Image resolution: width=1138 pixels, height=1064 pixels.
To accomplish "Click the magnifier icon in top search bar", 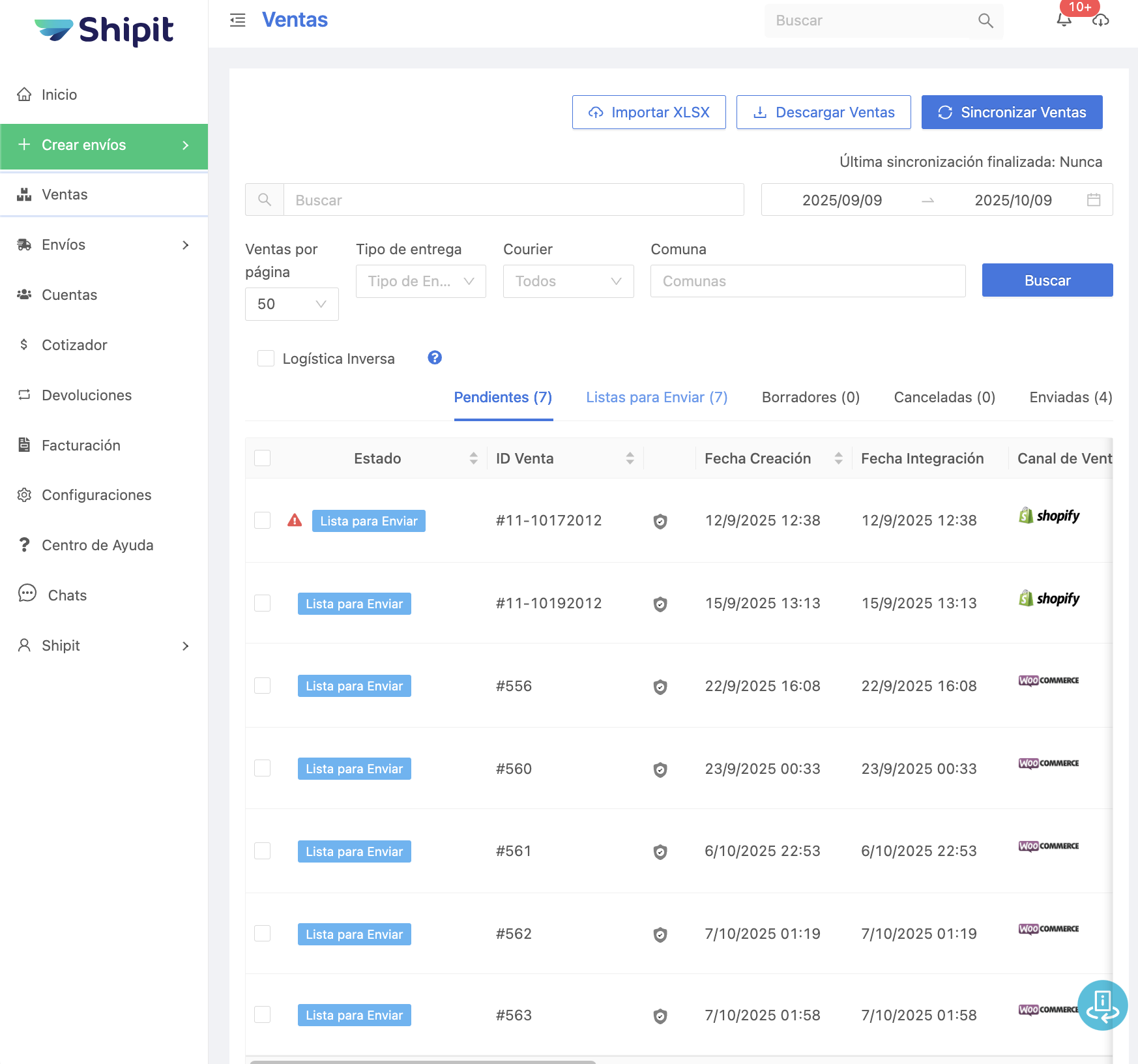I will 985,21.
